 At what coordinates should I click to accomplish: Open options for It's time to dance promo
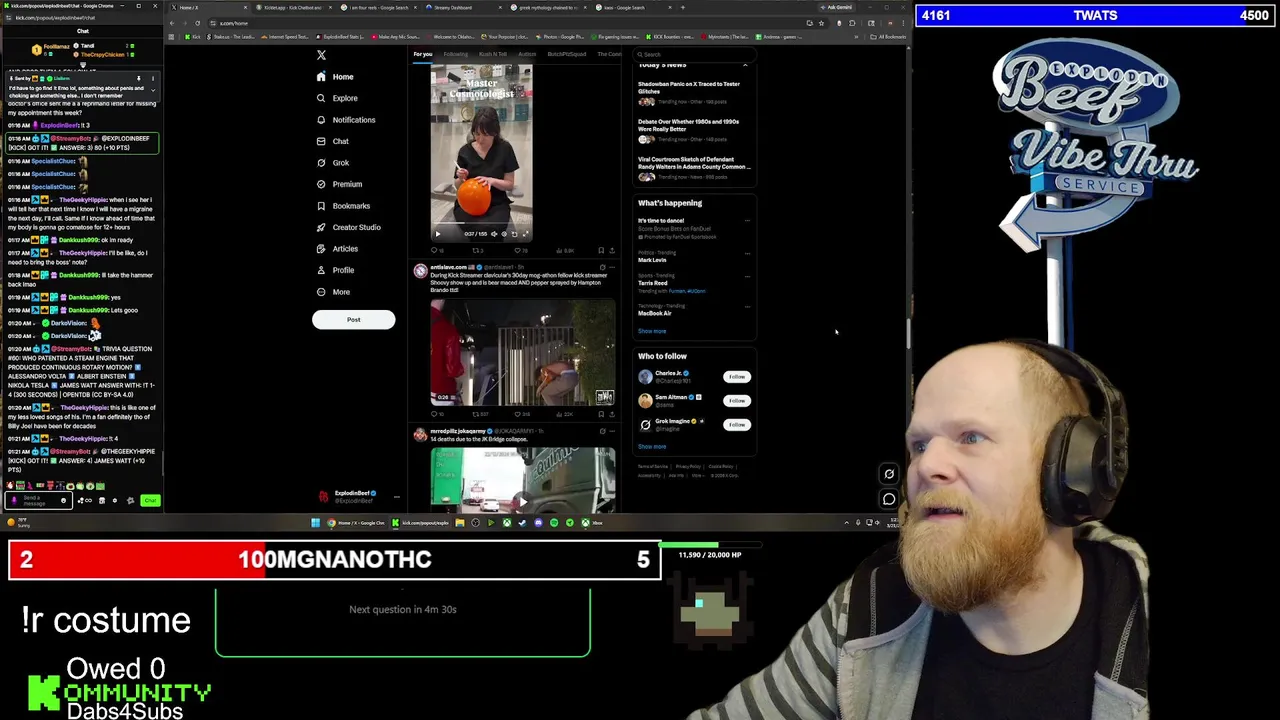pyautogui.click(x=747, y=221)
